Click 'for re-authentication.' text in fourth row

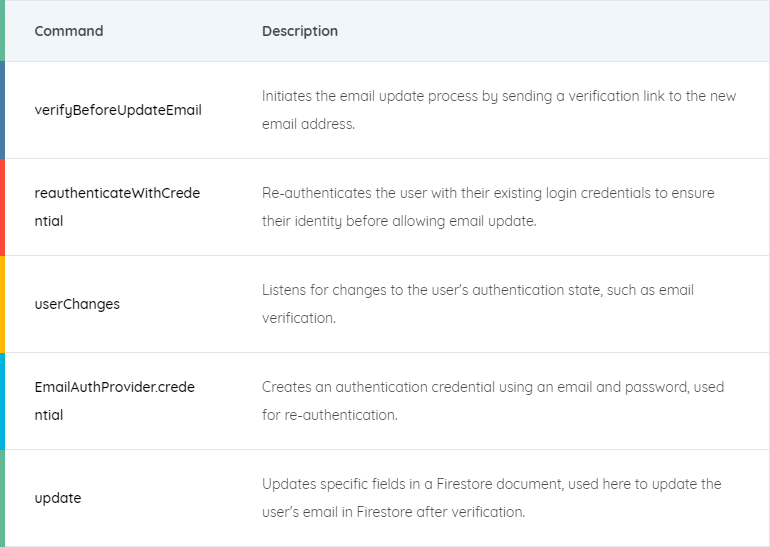click(330, 415)
